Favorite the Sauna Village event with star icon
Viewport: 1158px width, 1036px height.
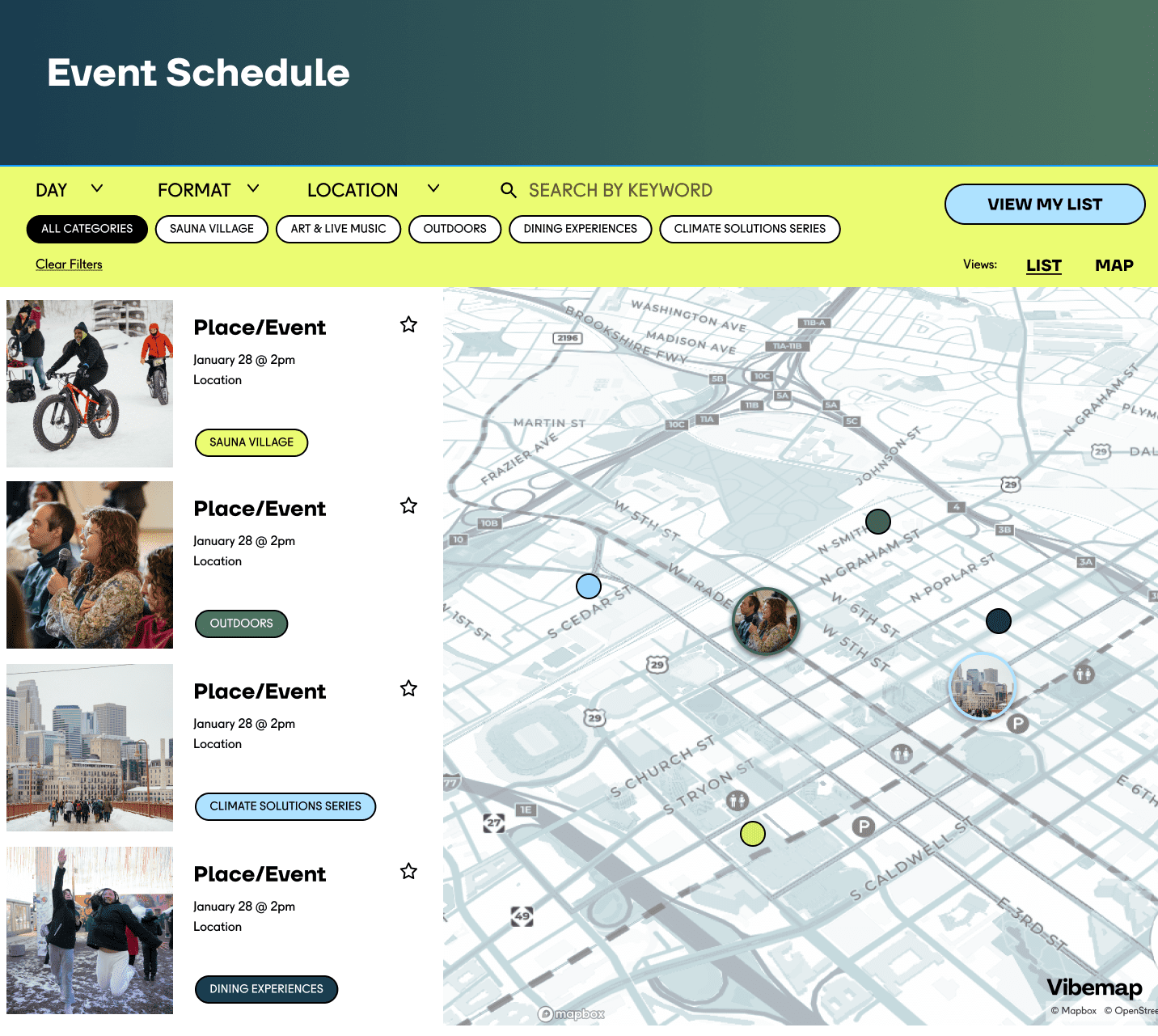tap(408, 324)
